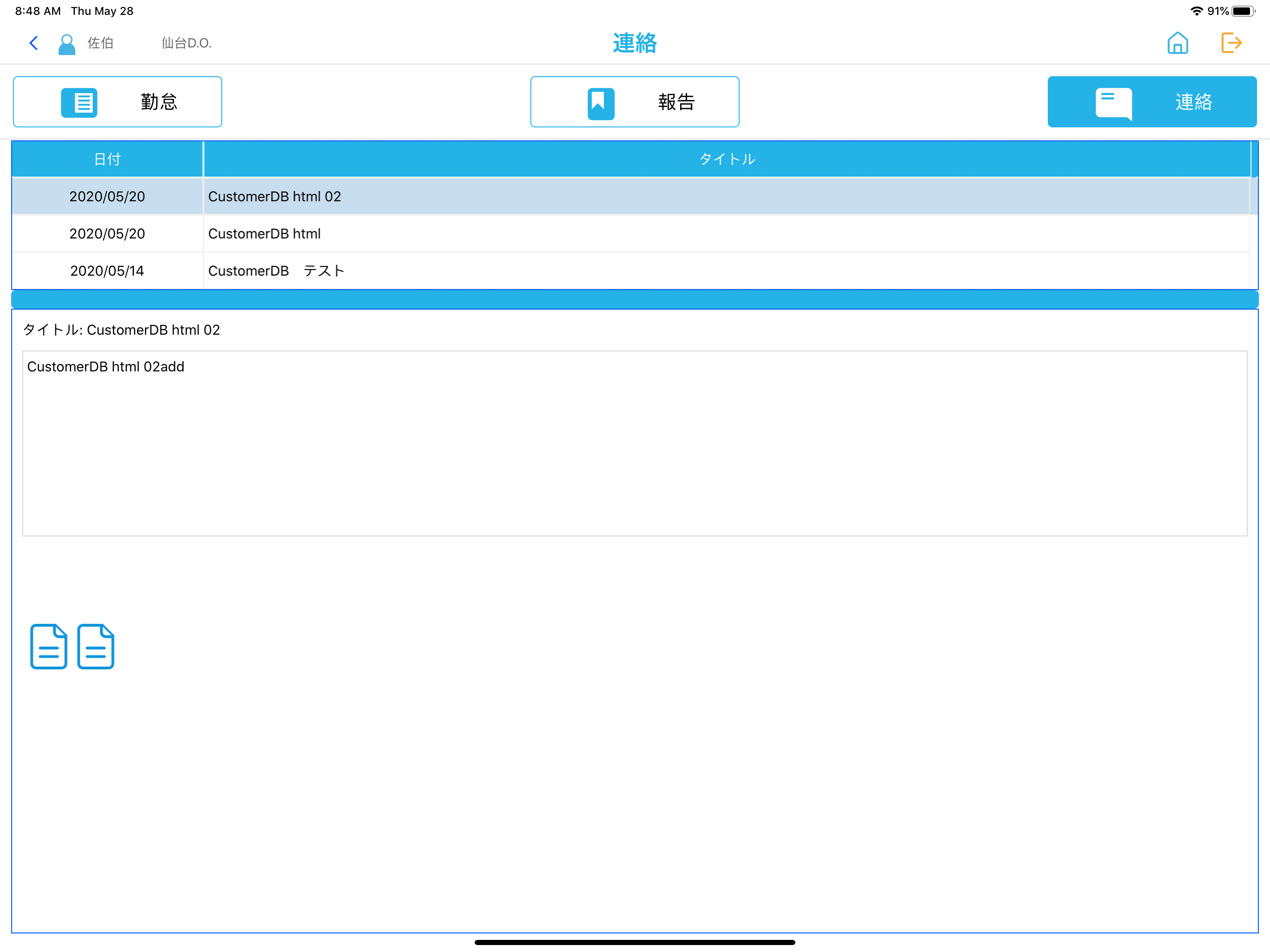Tap the battery indicator in status bar
Image resolution: width=1270 pixels, height=952 pixels.
[1243, 11]
